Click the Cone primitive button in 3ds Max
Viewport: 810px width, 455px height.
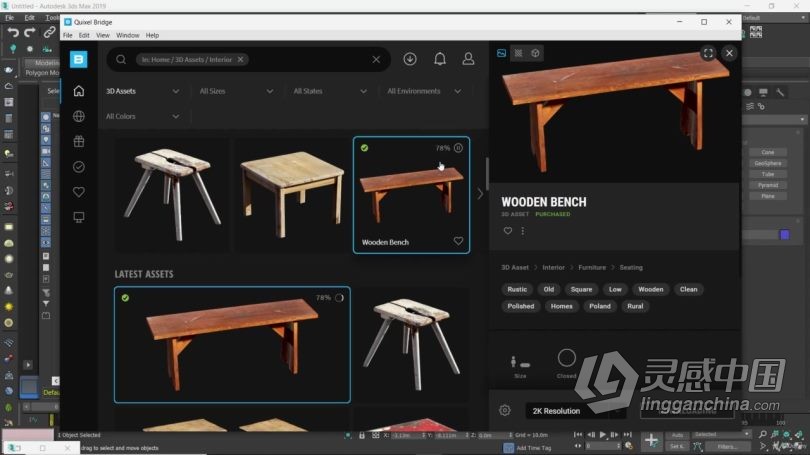pyautogui.click(x=768, y=152)
